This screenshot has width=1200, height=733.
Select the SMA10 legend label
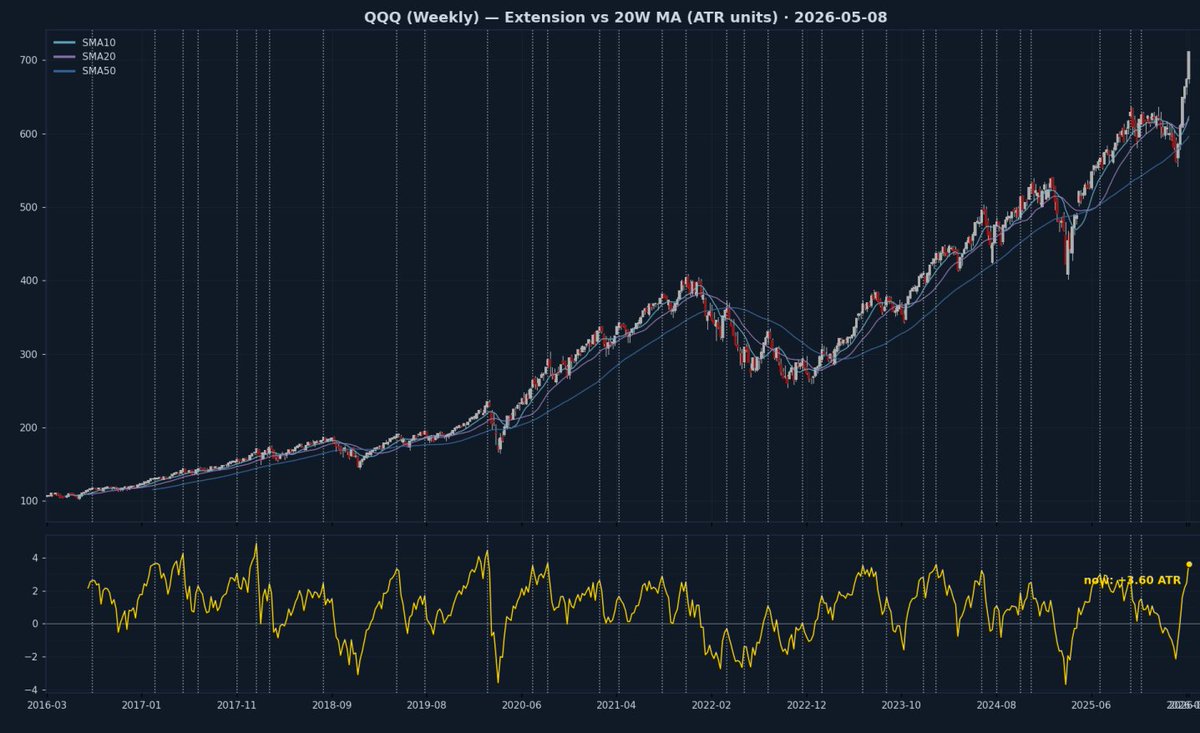(99, 43)
